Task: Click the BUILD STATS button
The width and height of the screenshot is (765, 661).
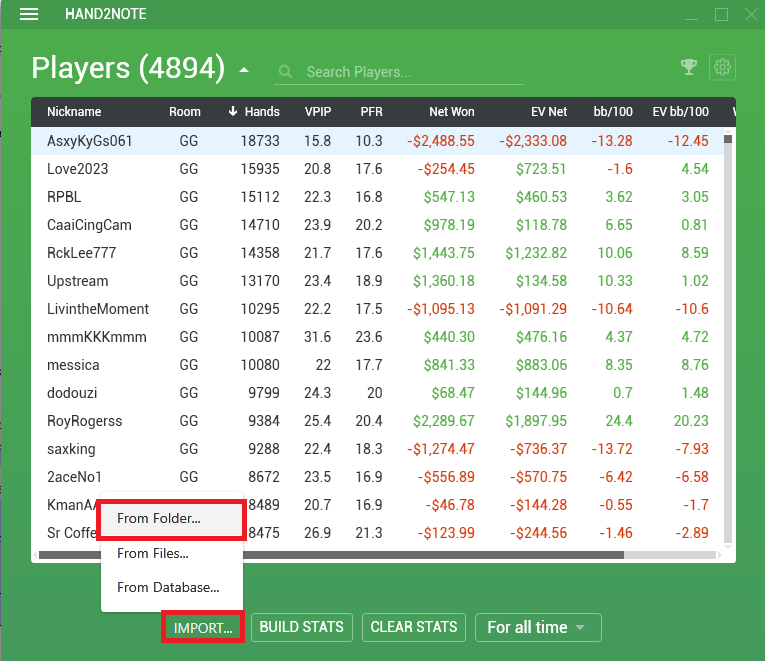Action: (x=301, y=627)
